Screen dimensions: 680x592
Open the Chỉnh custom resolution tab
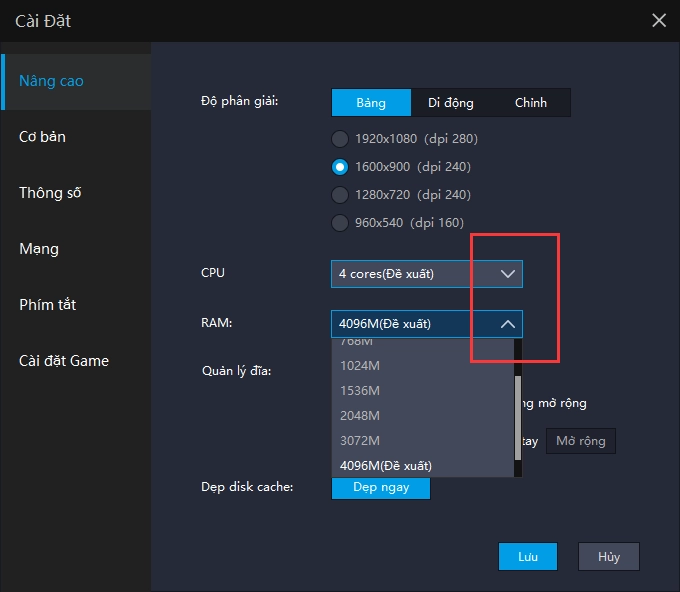tap(531, 103)
